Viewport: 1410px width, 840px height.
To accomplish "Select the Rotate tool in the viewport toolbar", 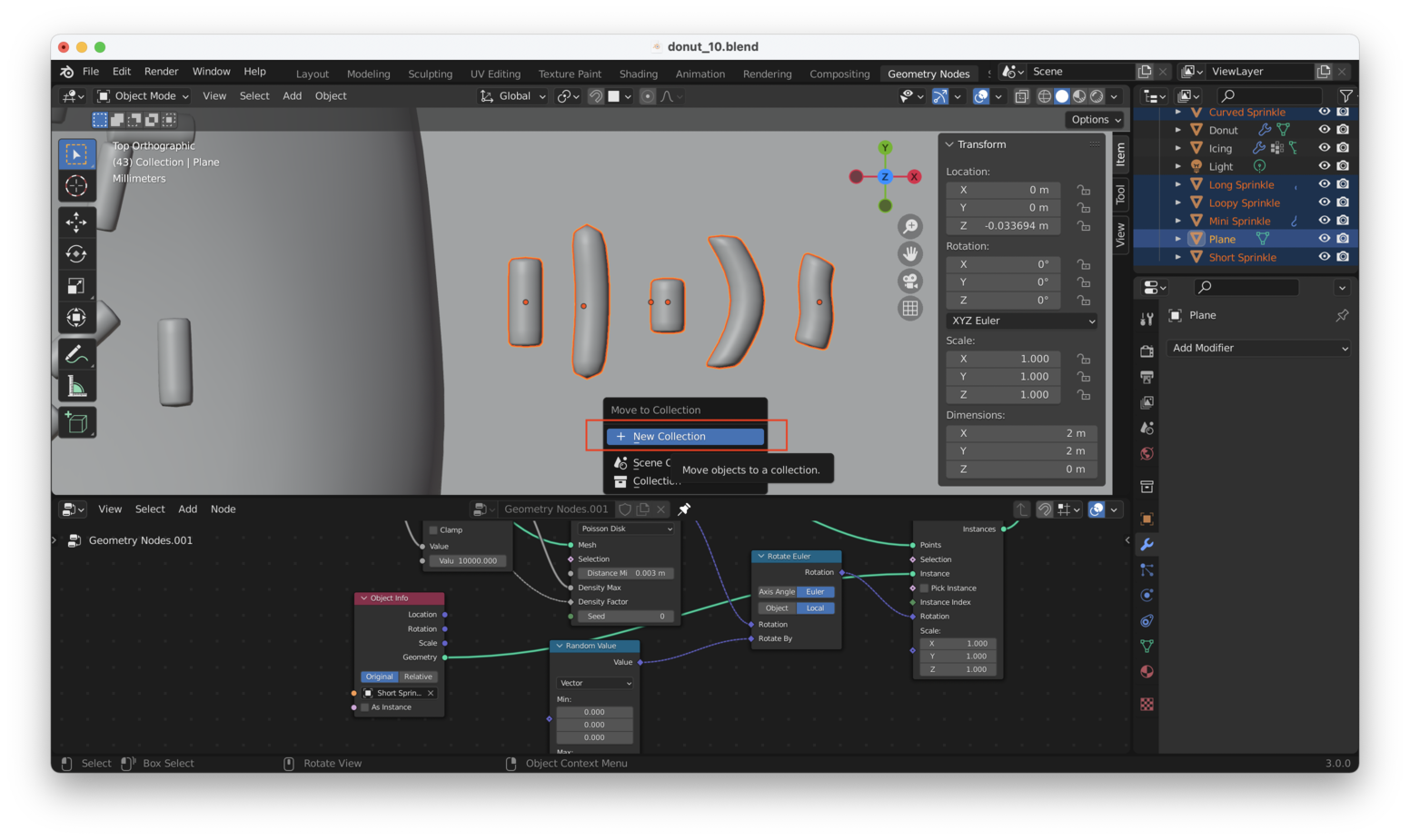I will [76, 254].
